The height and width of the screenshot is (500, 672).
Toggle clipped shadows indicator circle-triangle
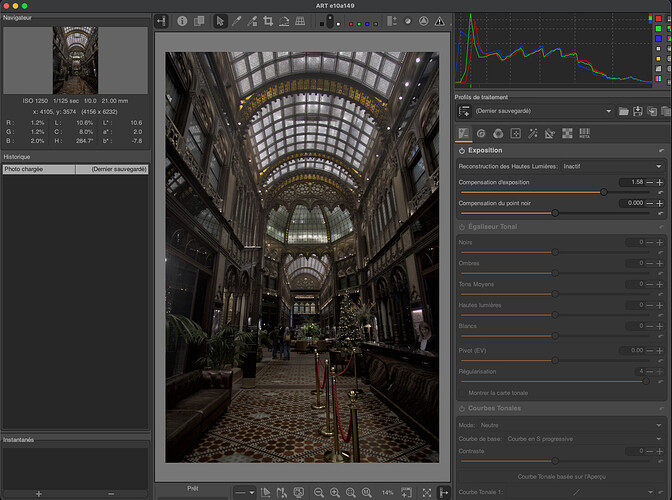pos(423,21)
